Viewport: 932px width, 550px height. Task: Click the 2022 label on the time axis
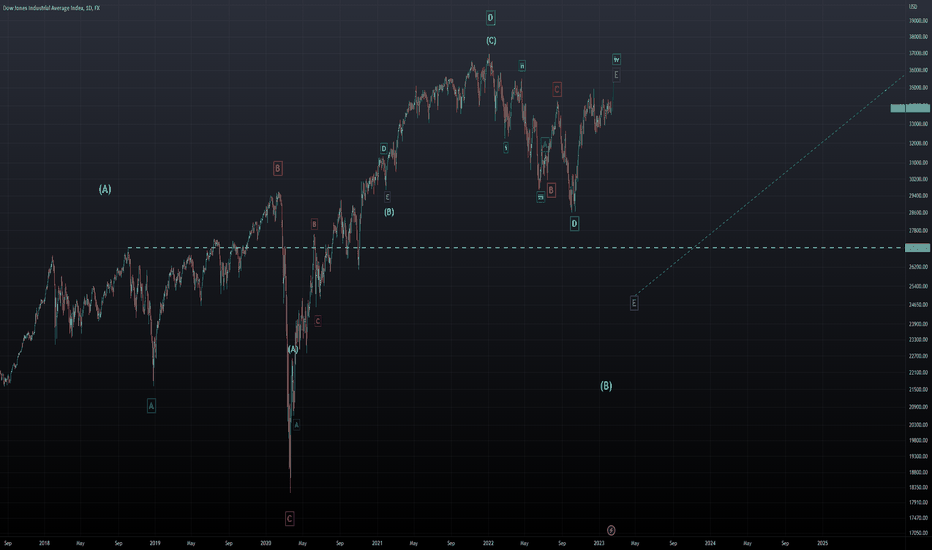click(488, 543)
